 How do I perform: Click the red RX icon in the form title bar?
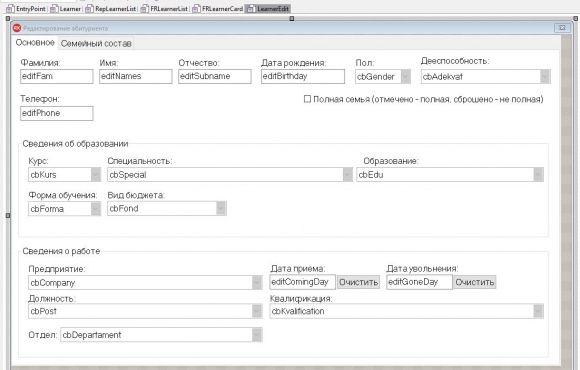17,28
